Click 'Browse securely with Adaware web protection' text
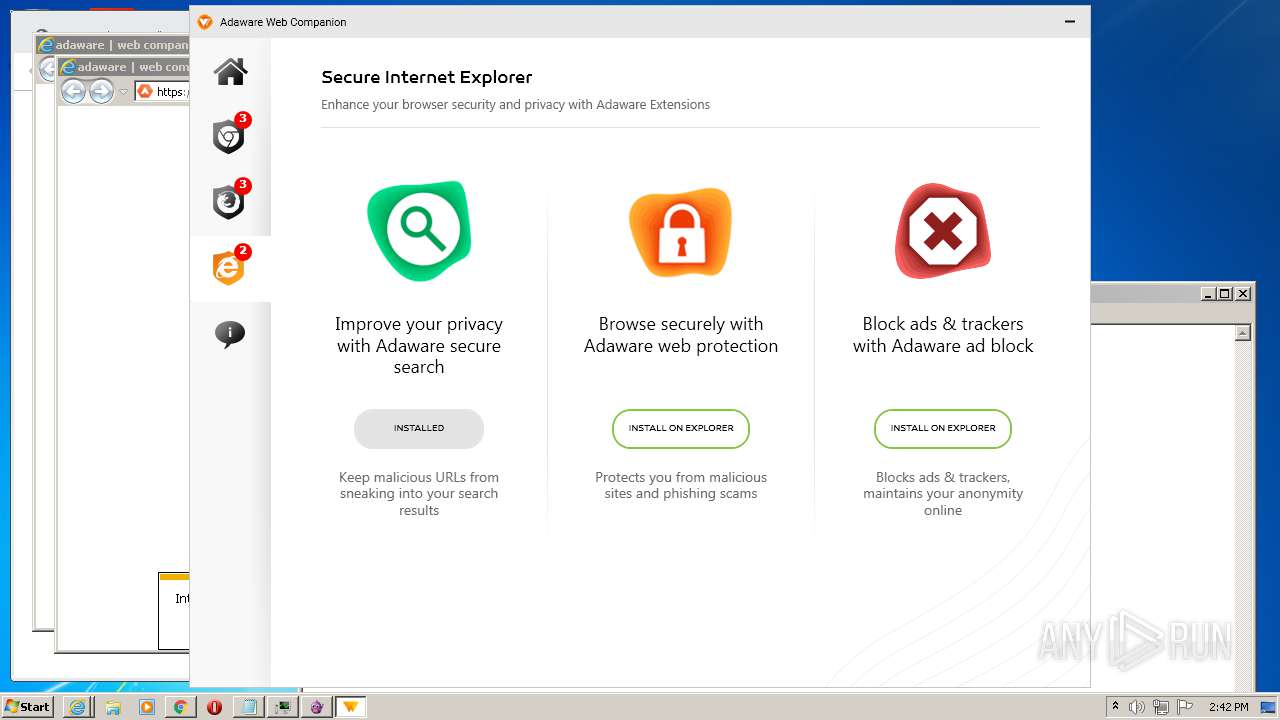The height and width of the screenshot is (720, 1280). tap(681, 335)
